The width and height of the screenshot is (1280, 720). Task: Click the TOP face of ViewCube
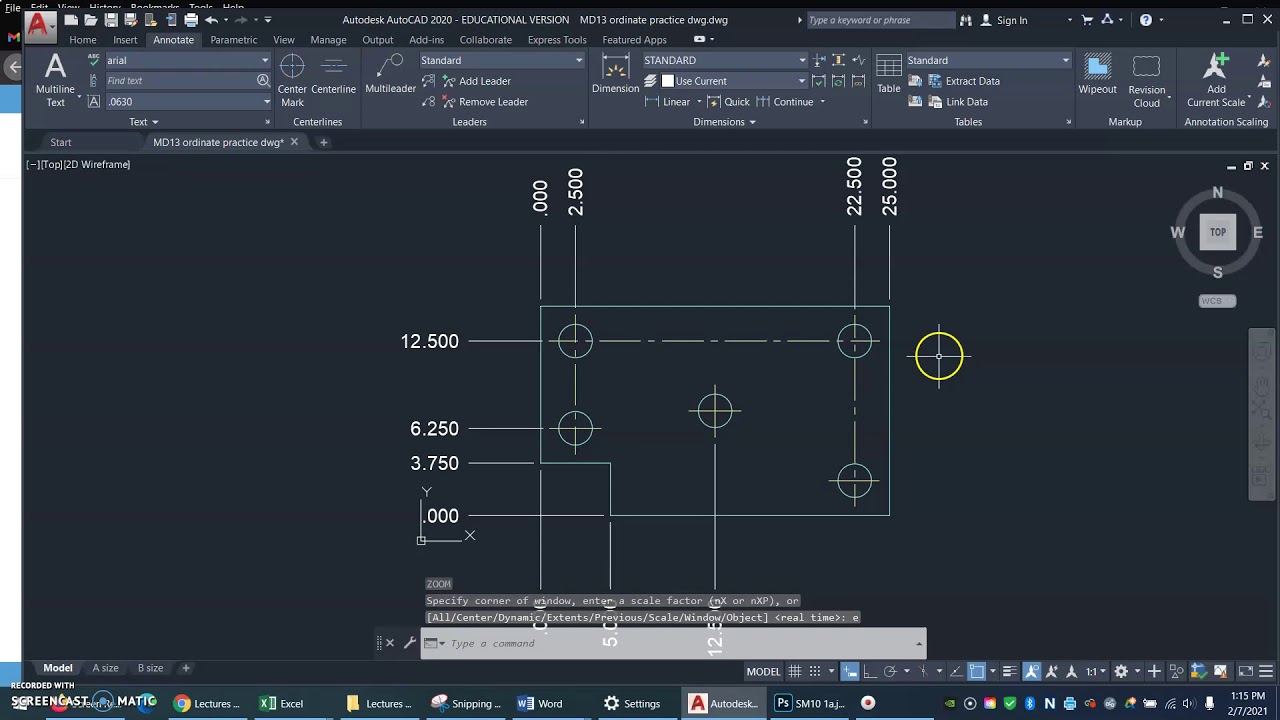tap(1217, 232)
